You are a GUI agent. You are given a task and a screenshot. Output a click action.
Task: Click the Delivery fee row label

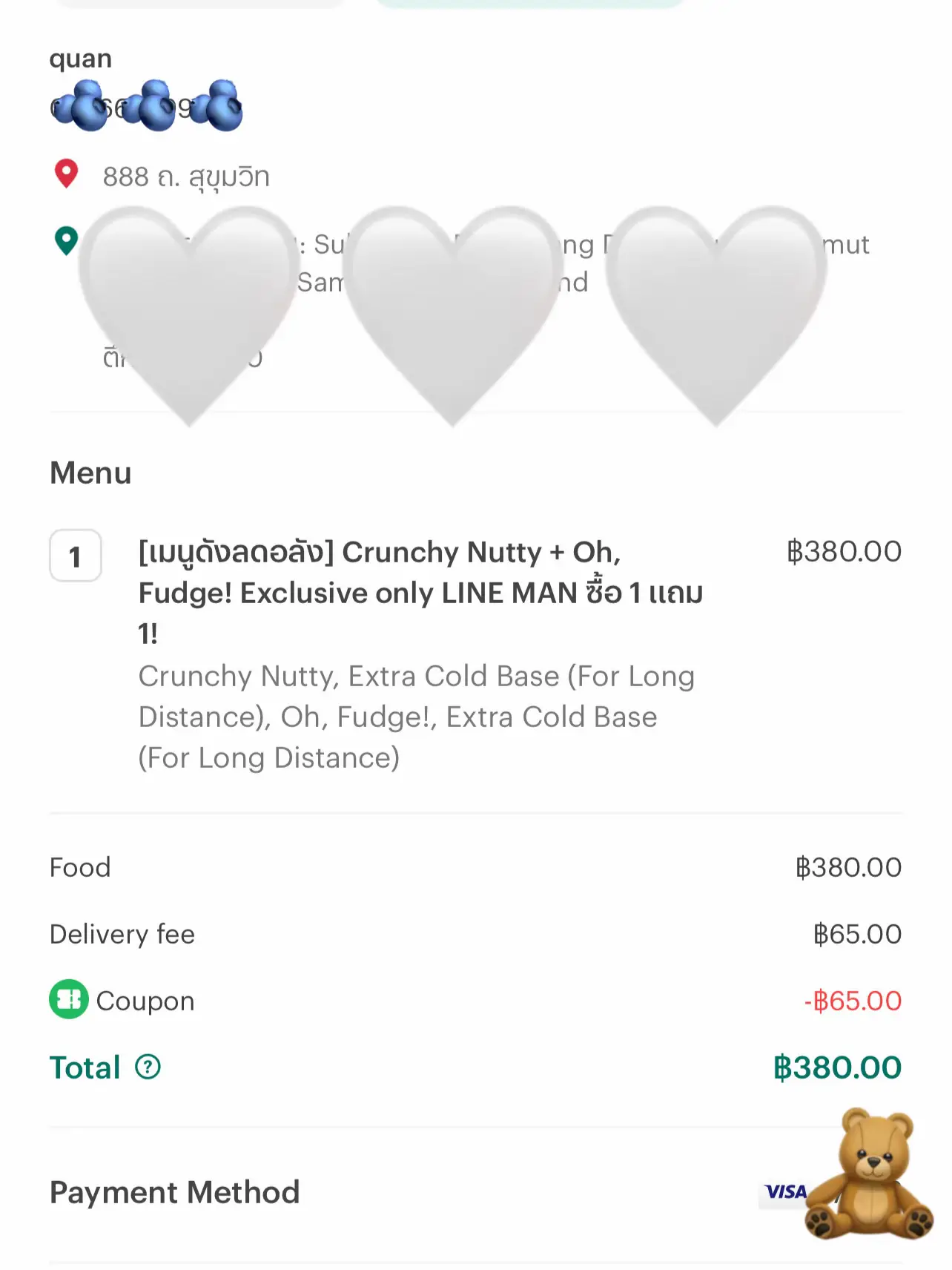[x=122, y=934]
